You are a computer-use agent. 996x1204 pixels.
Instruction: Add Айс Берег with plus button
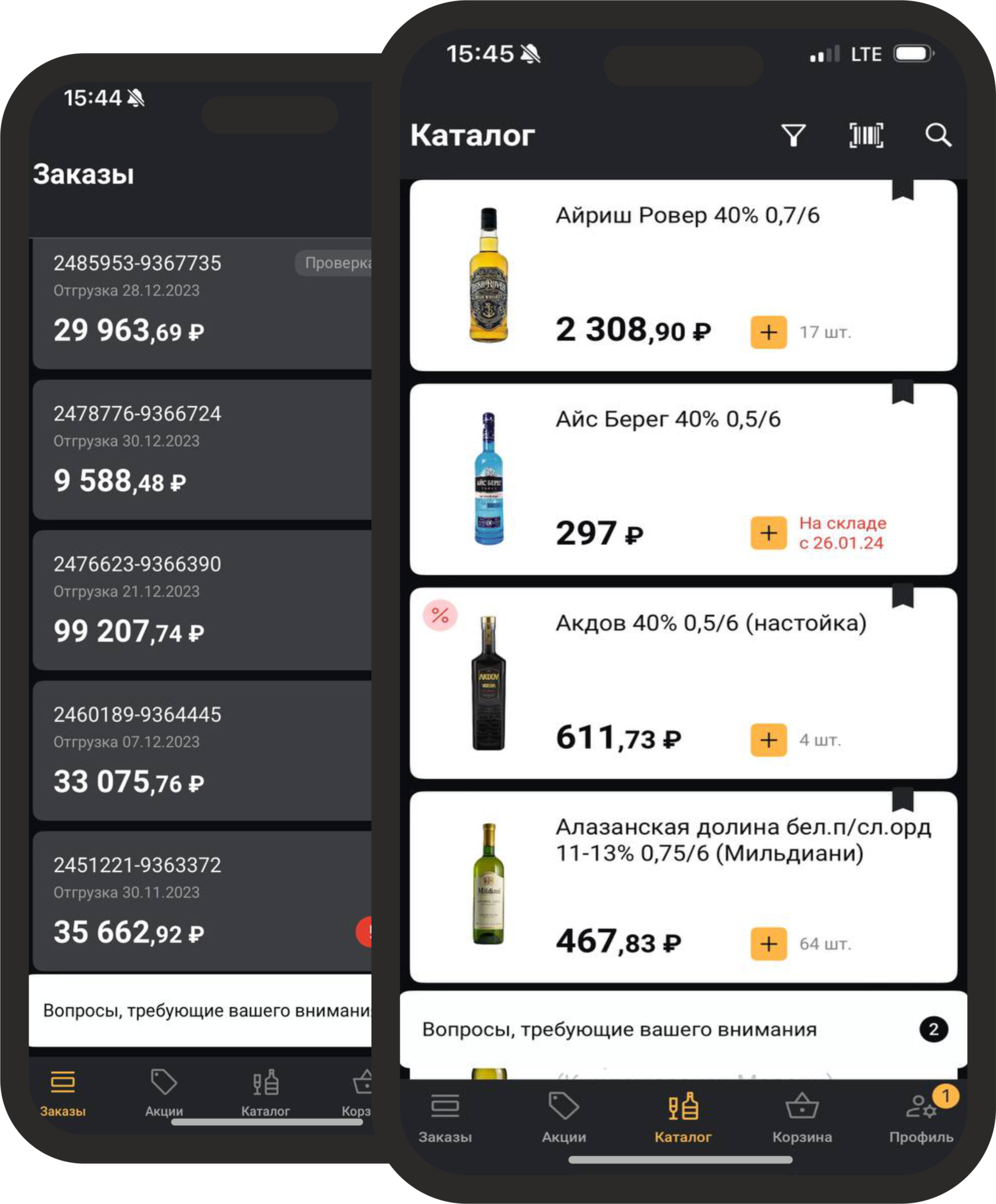(768, 533)
